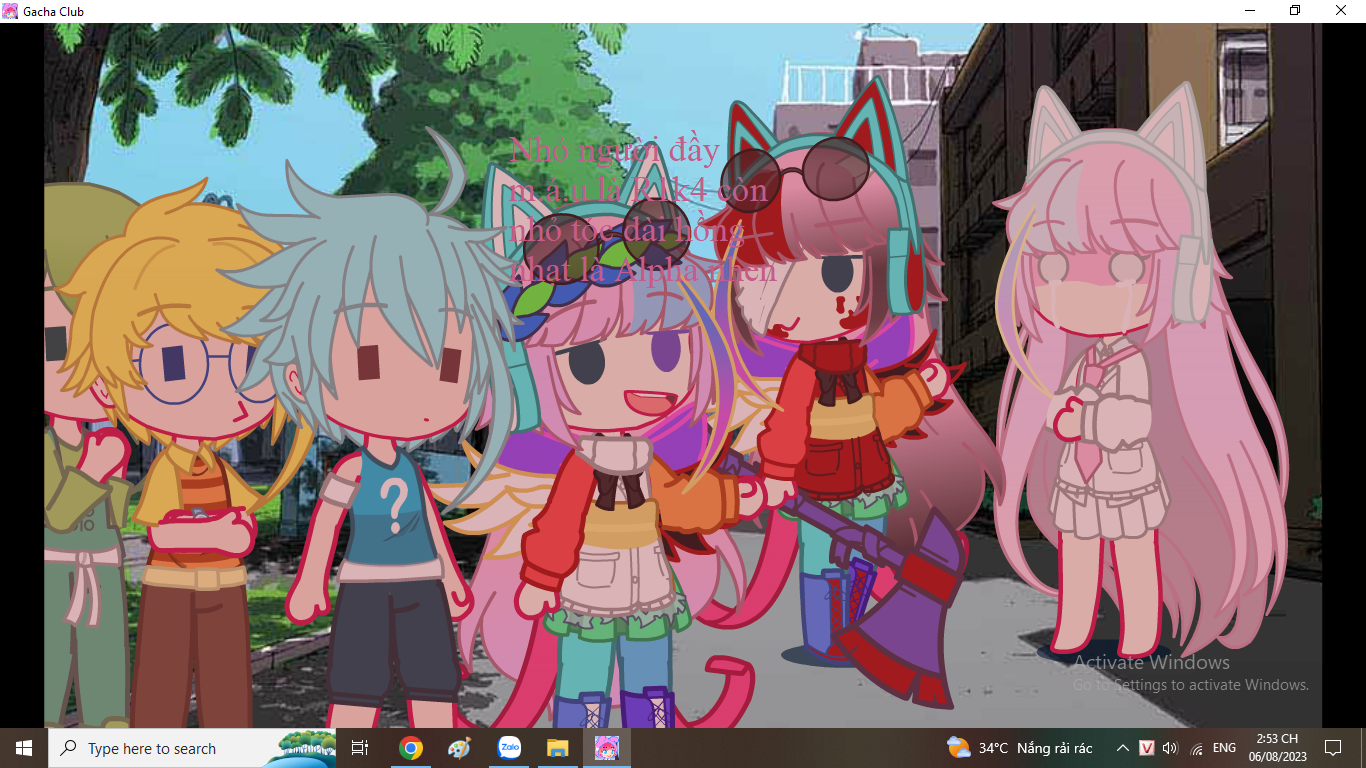Toggle the red V Vietnamese input icon
Screen dimensions: 1366x768
pos(1147,748)
